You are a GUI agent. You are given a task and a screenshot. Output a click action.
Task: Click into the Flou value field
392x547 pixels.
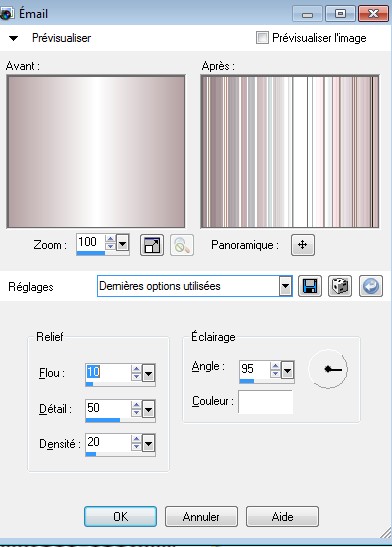[108, 372]
